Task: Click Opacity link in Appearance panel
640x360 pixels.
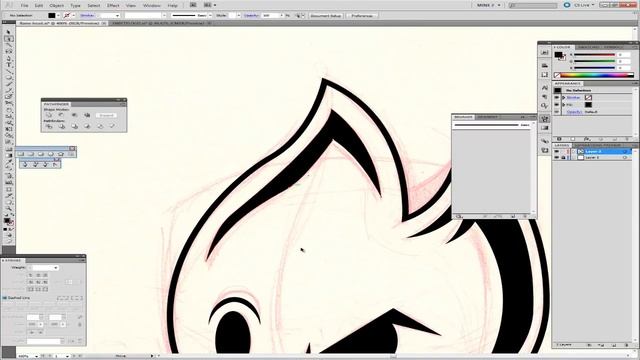Action: click(x=574, y=111)
